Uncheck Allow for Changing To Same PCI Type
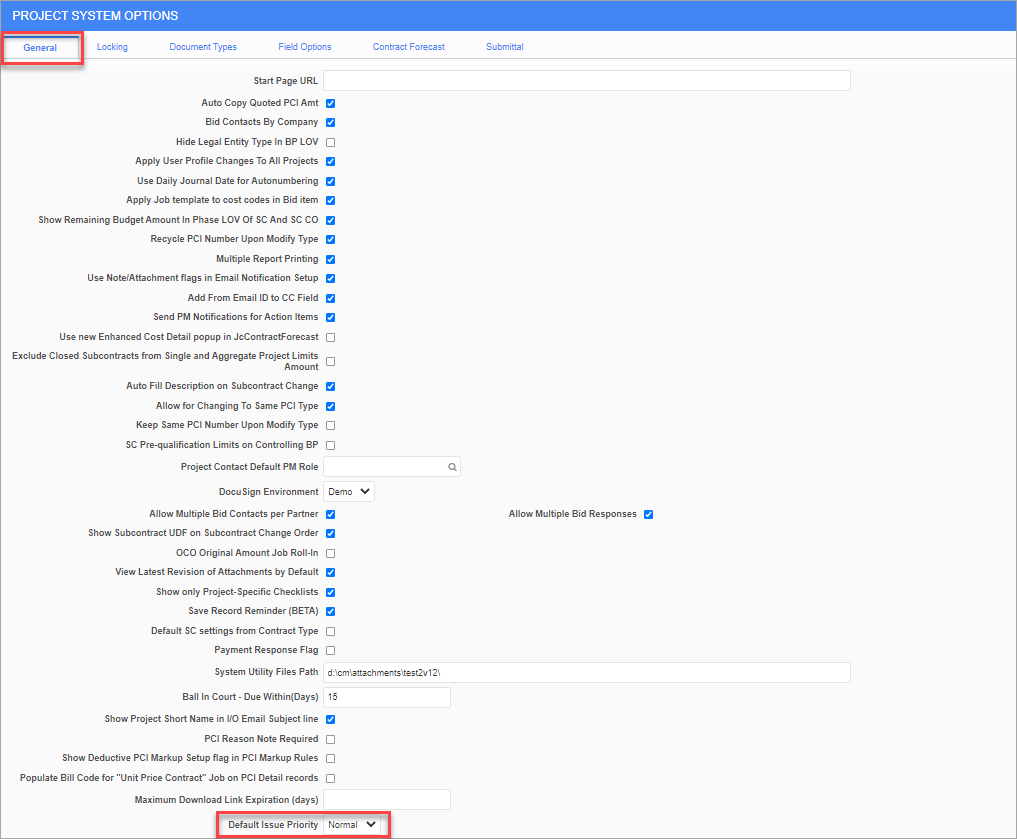 (x=331, y=407)
